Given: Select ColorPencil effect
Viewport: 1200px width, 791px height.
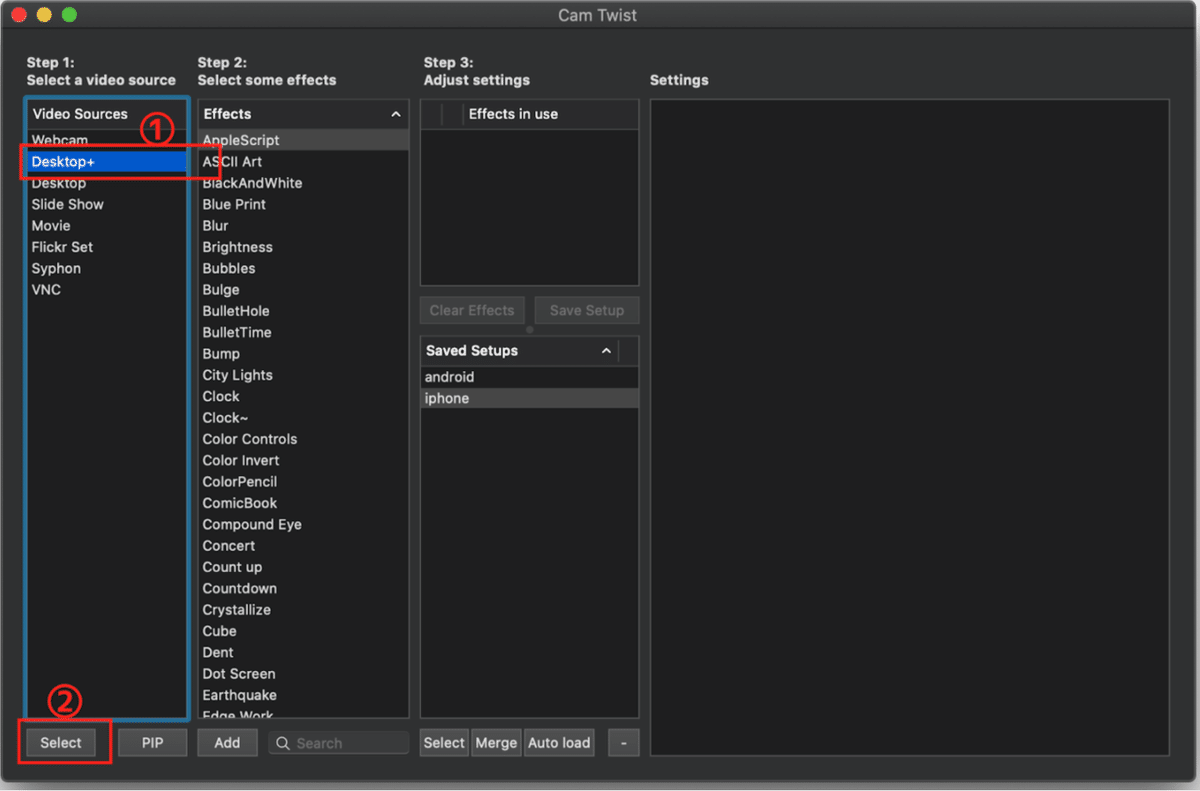Looking at the screenshot, I should point(303,481).
